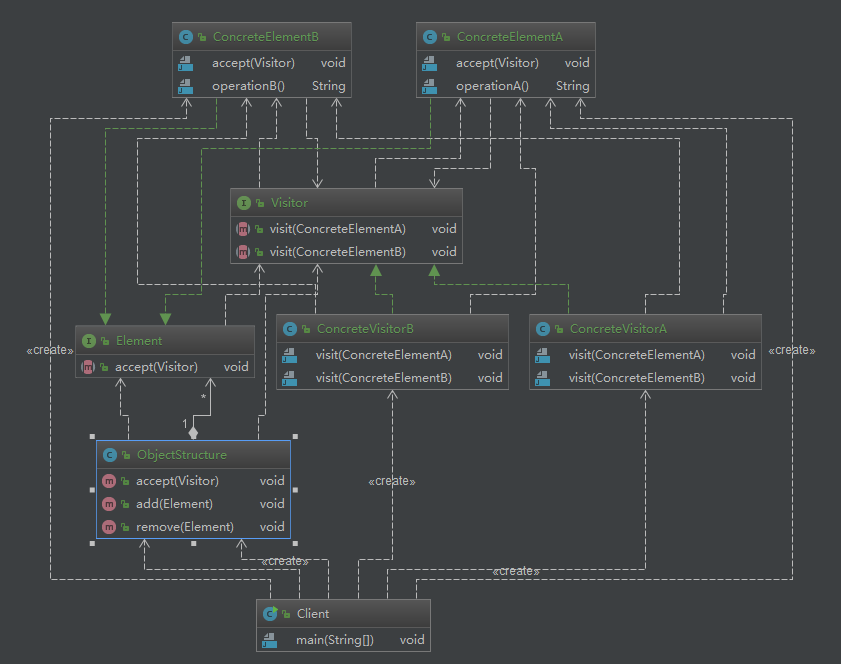Image resolution: width=841 pixels, height=664 pixels.
Task: Select visit(ConcreteElementA) in ConcreteVisitorA
Action: (637, 355)
